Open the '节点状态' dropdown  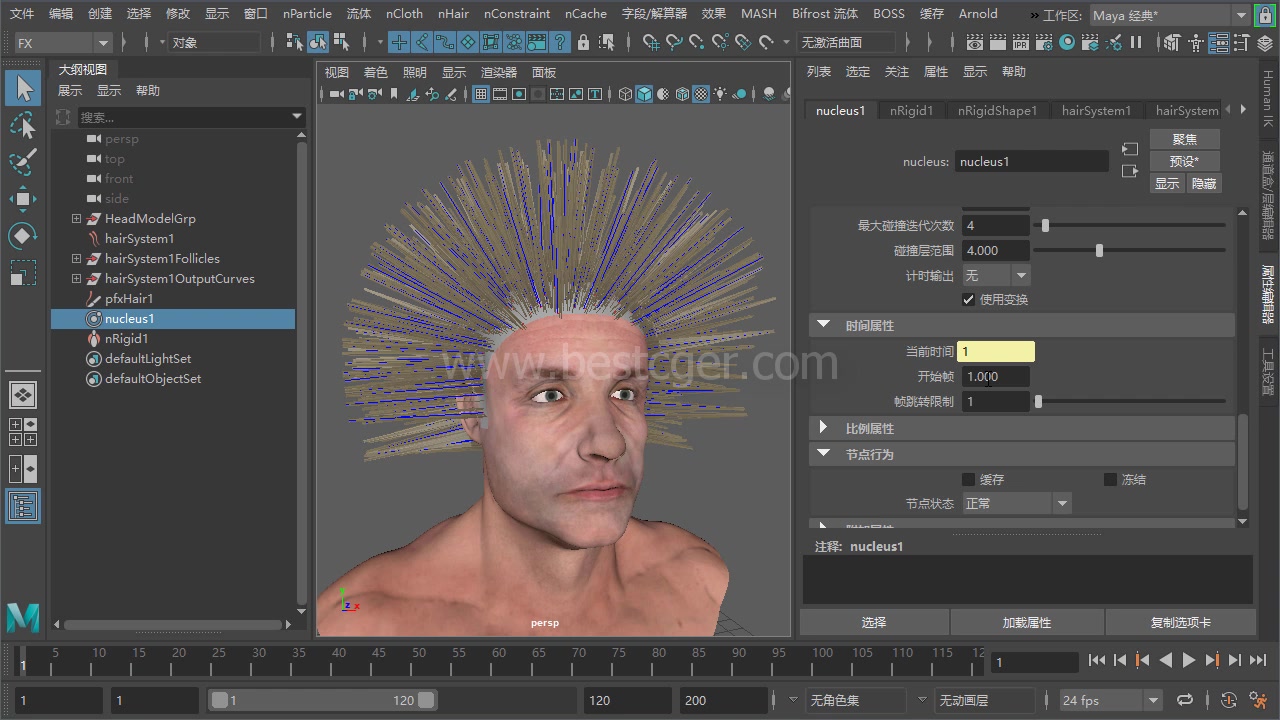pos(1016,503)
